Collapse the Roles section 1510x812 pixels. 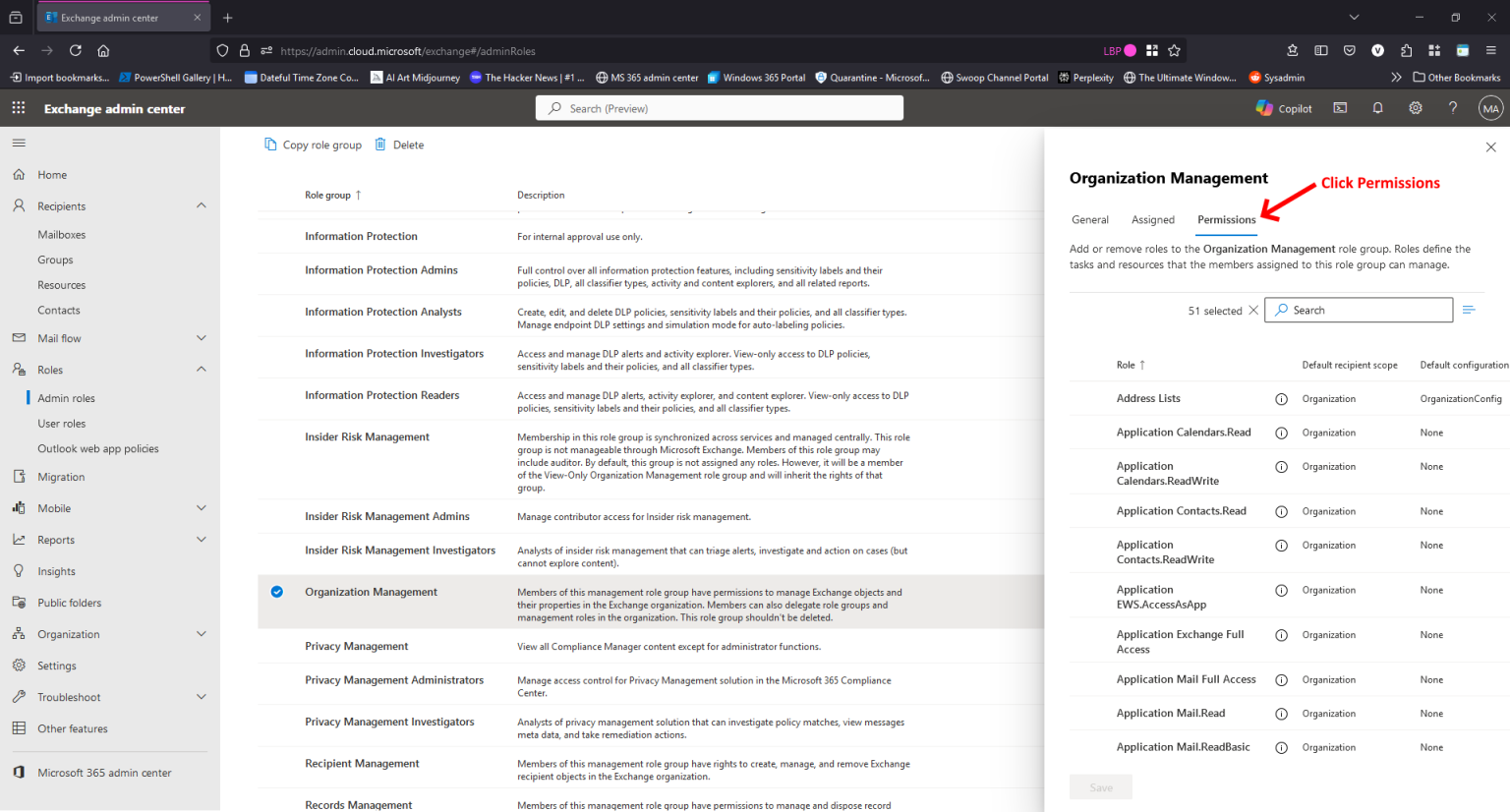tap(202, 370)
